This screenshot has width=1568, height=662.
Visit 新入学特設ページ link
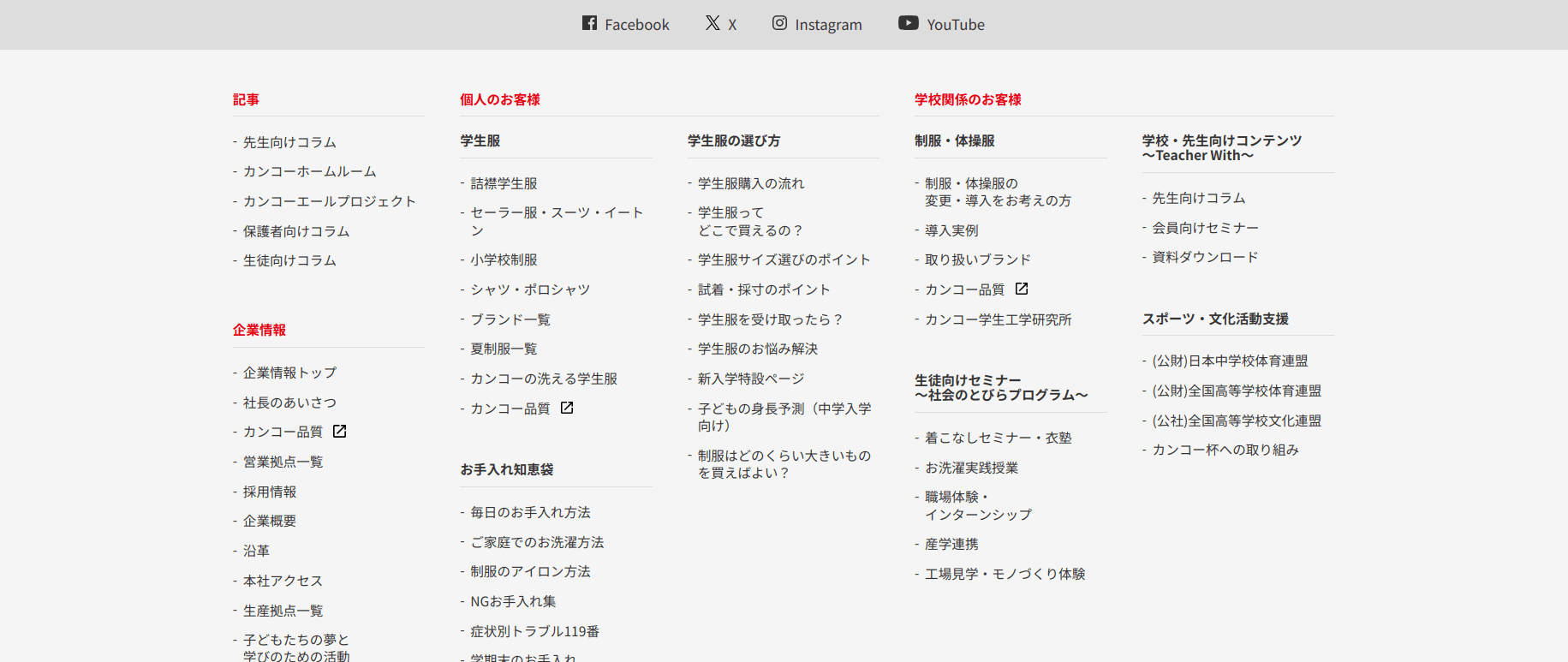[x=750, y=379]
